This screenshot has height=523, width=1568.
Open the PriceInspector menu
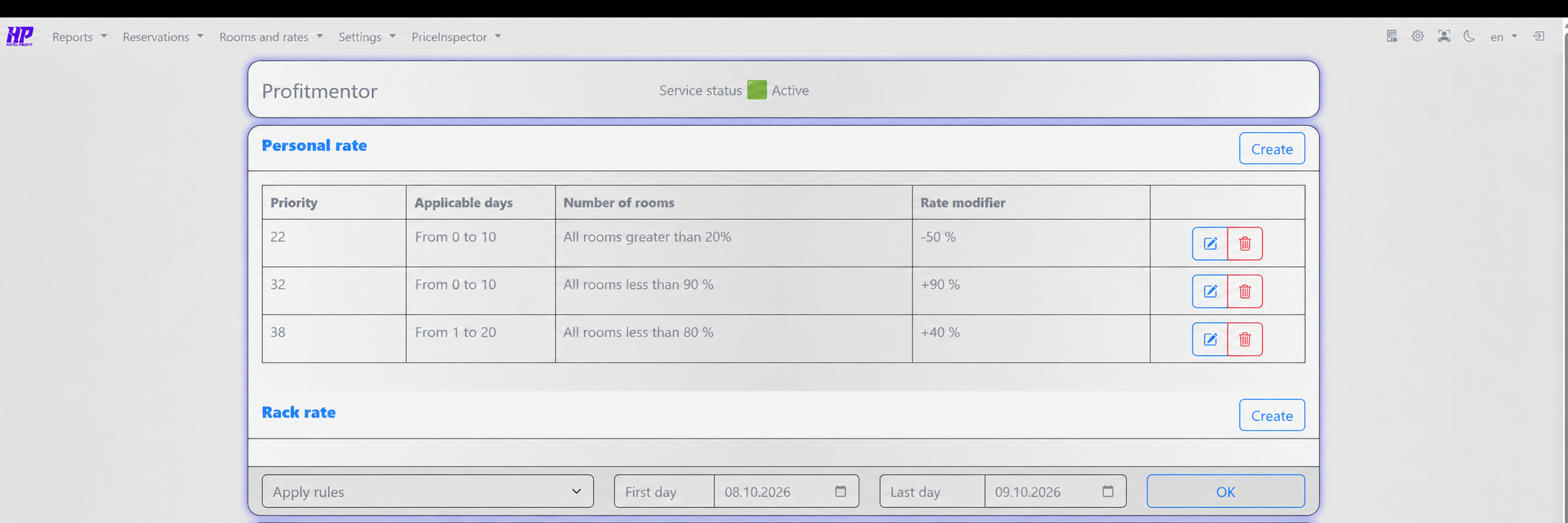pos(456,37)
